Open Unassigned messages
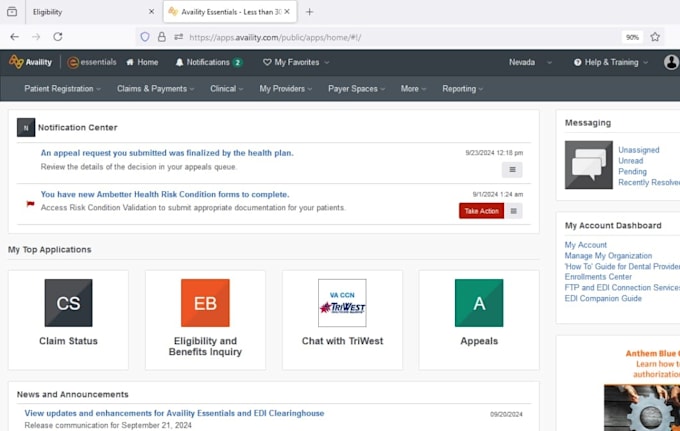The image size is (680, 431). coord(639,150)
